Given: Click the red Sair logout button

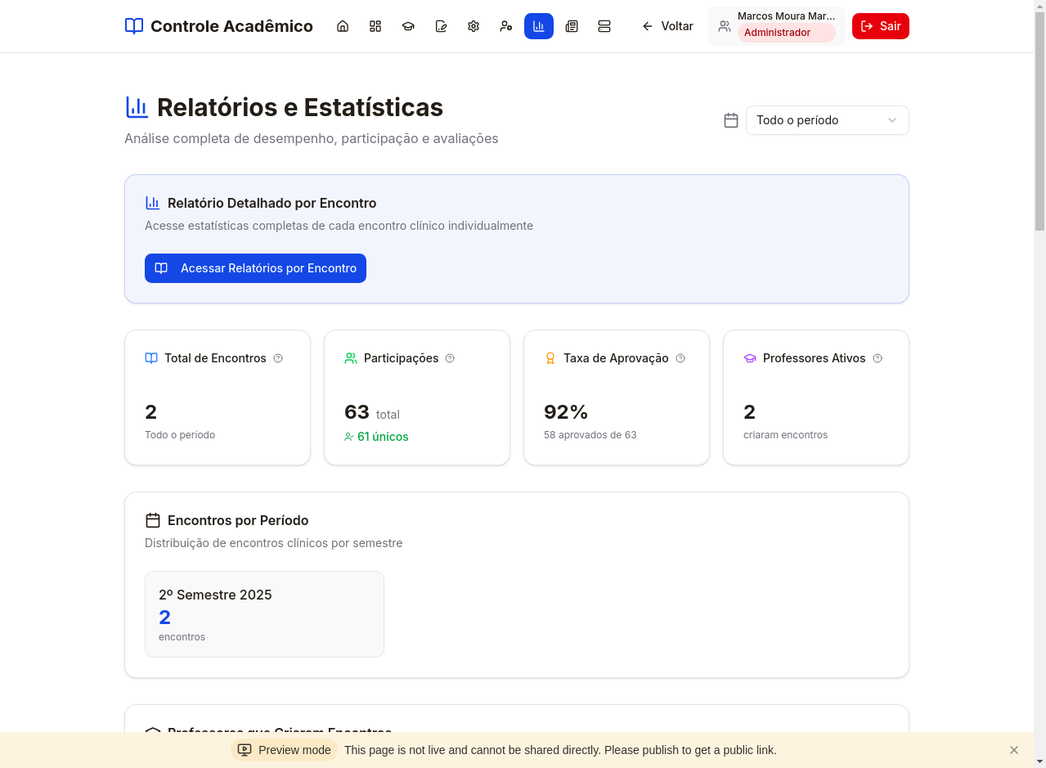Looking at the screenshot, I should coord(880,26).
